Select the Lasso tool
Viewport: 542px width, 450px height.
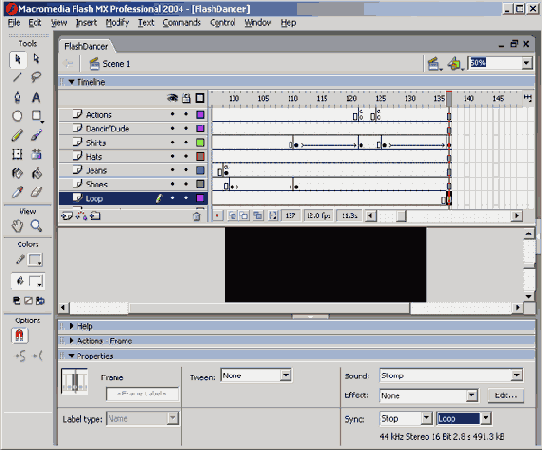click(36, 77)
